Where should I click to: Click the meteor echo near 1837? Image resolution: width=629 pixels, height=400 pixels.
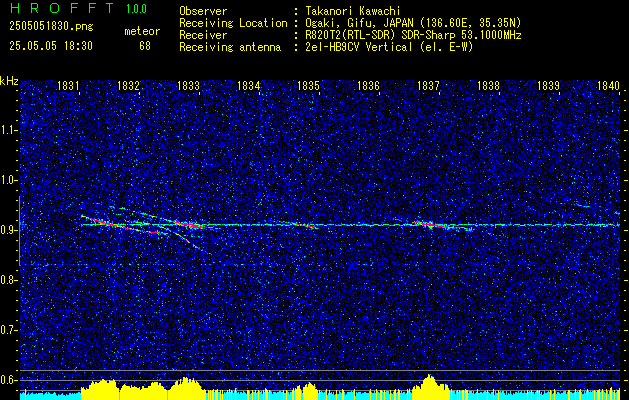[432, 225]
